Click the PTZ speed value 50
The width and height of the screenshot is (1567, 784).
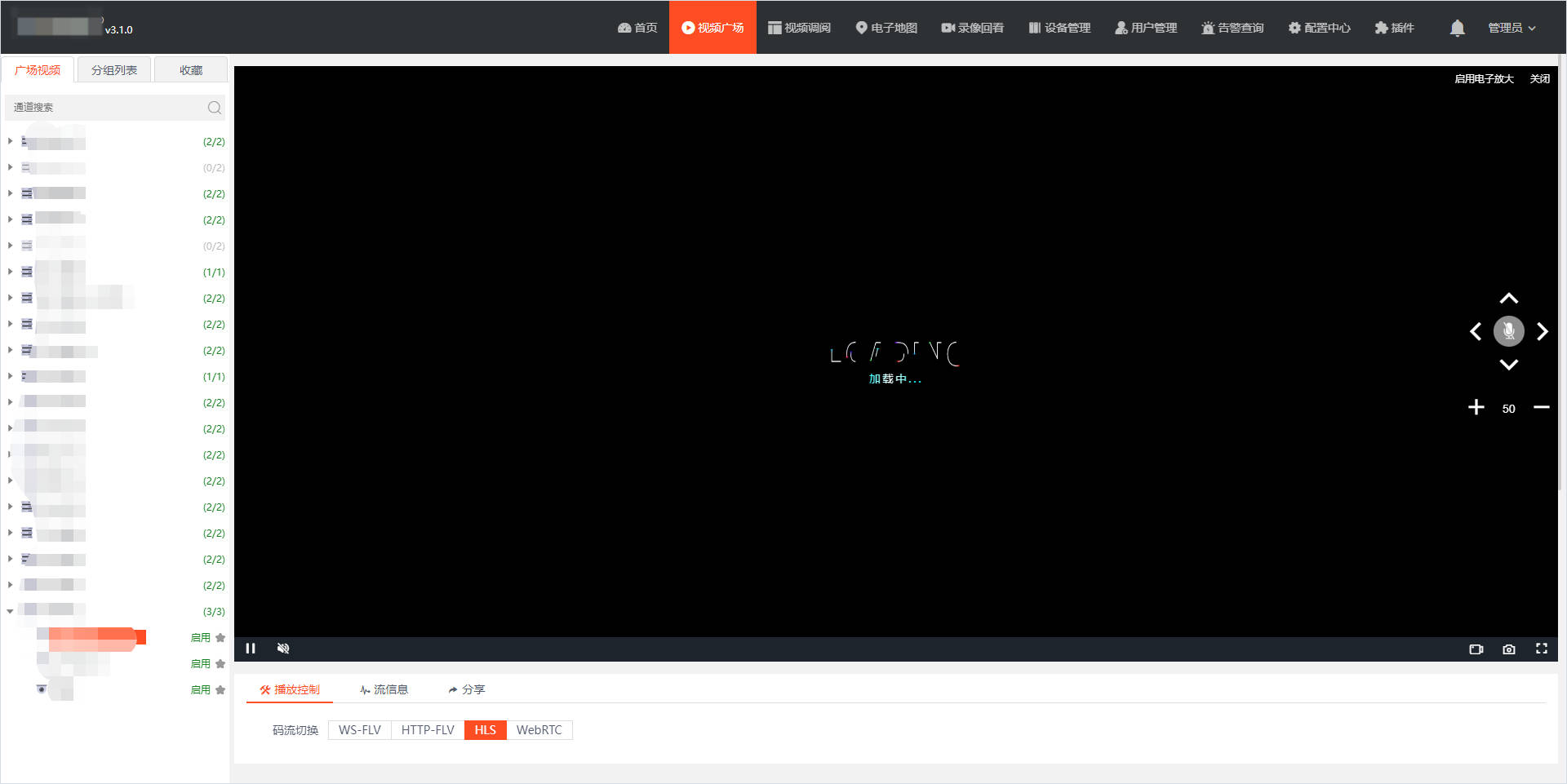(1509, 409)
